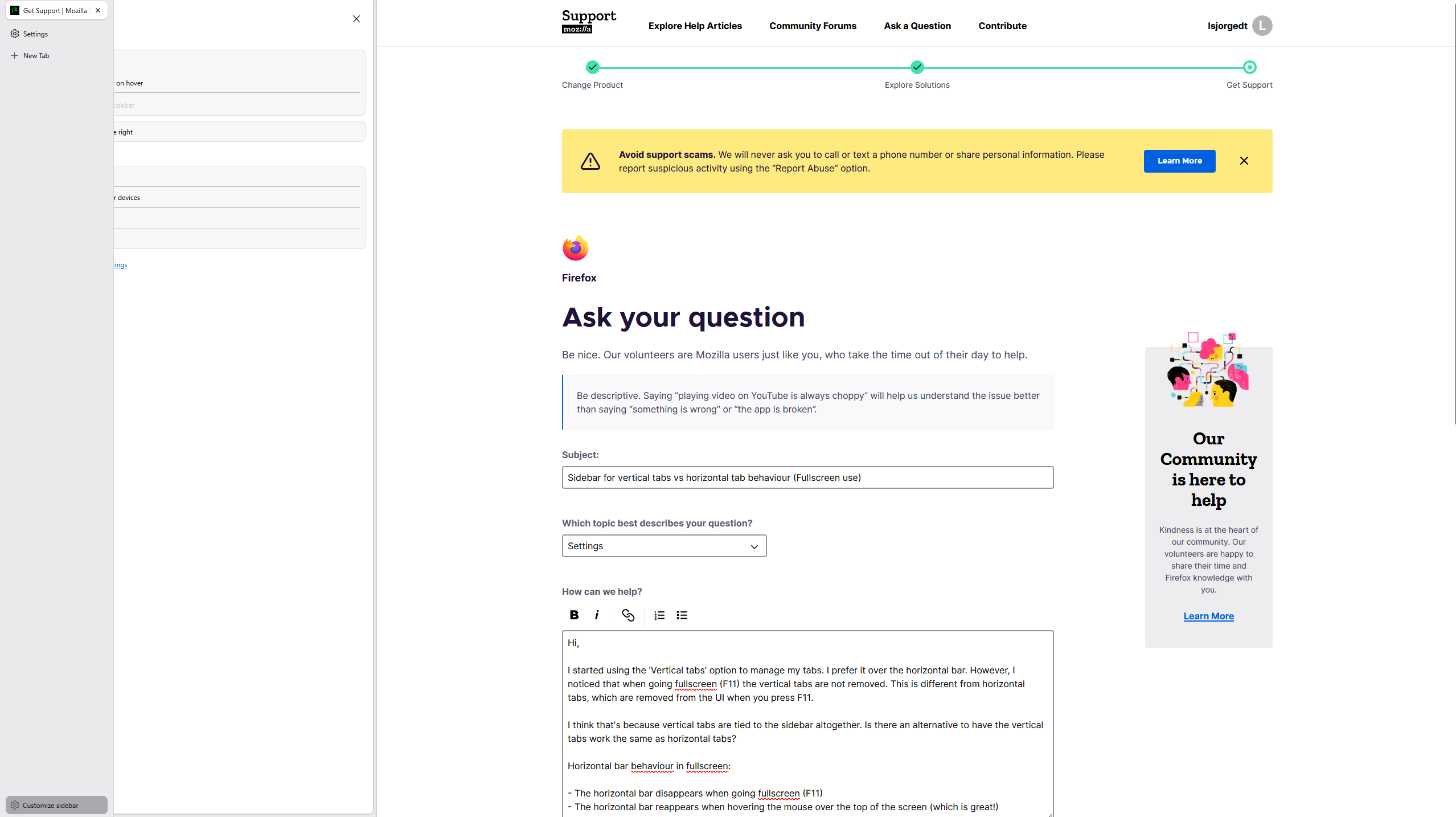The image size is (1456, 817).
Task: Click the plus icon for New Tab
Action: click(15, 55)
